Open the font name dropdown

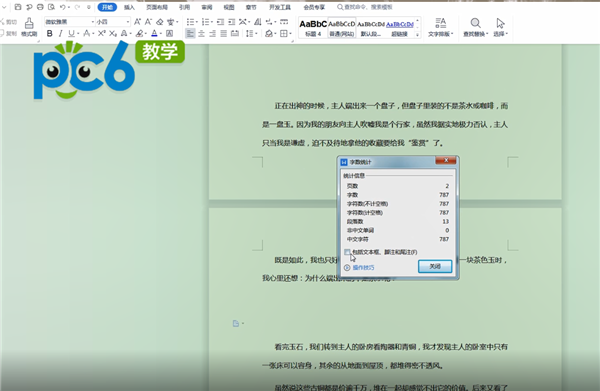coord(93,22)
